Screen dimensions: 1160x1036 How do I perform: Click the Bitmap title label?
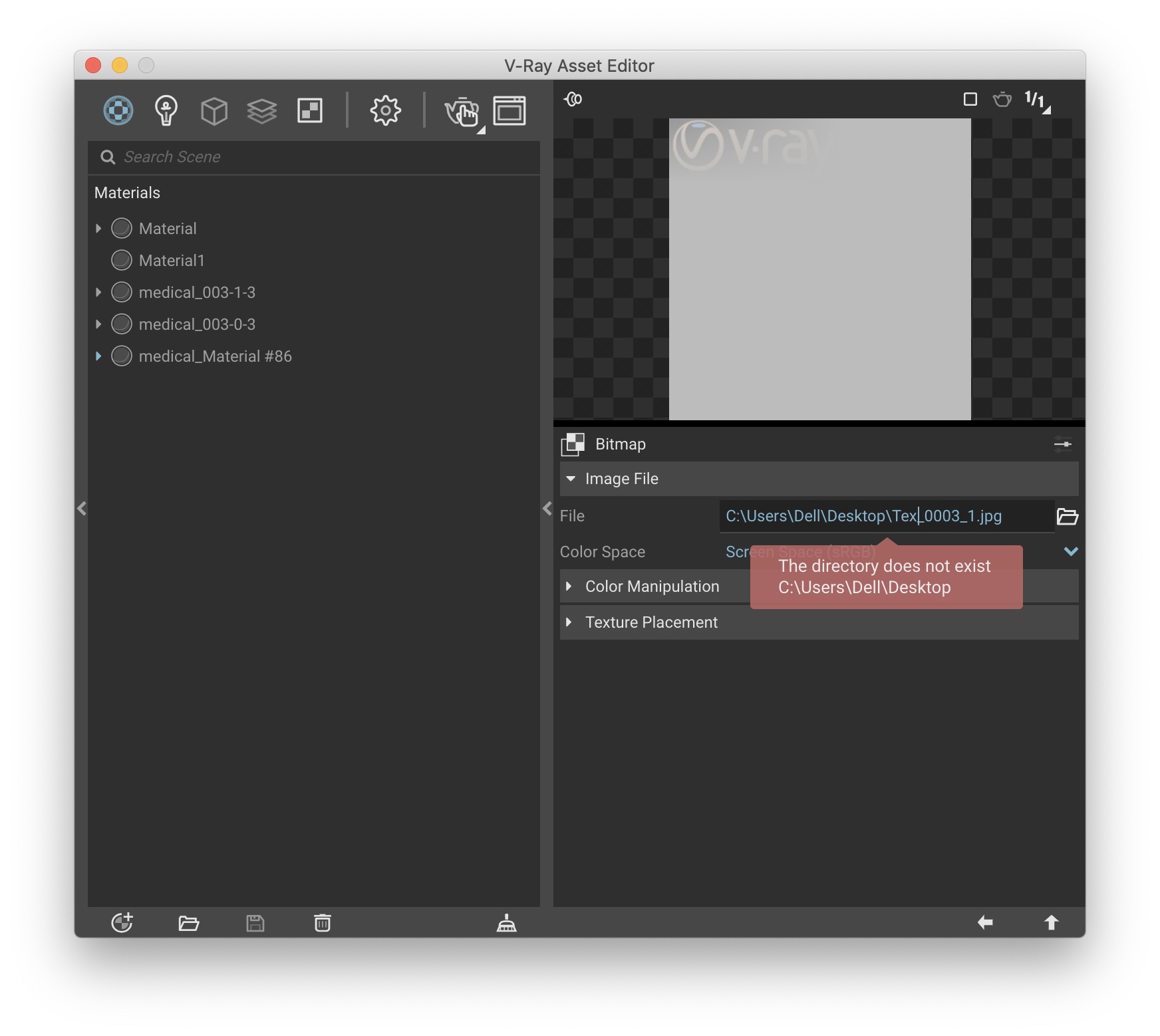coord(621,444)
